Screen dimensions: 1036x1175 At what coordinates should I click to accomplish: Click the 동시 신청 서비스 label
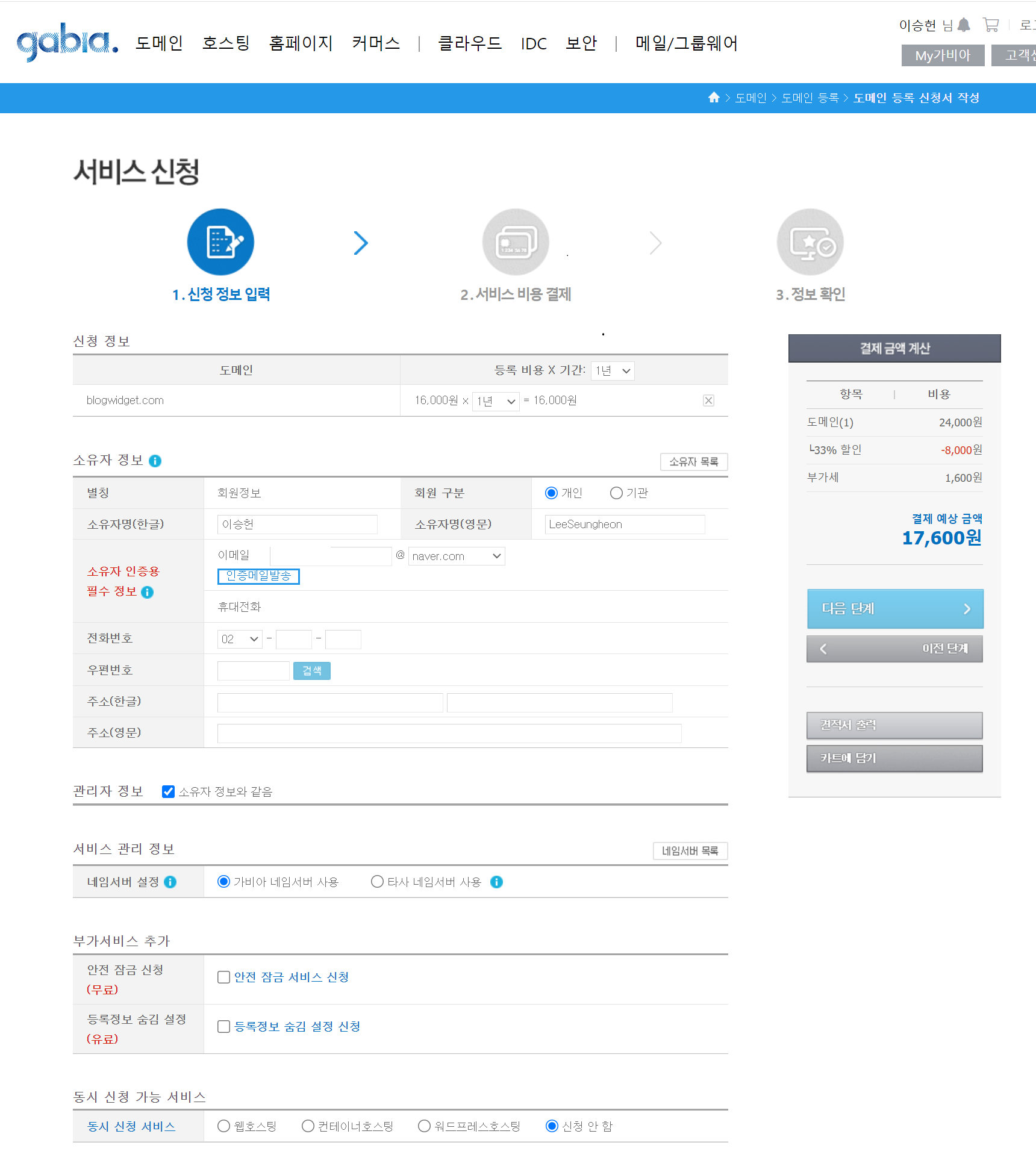click(131, 1126)
